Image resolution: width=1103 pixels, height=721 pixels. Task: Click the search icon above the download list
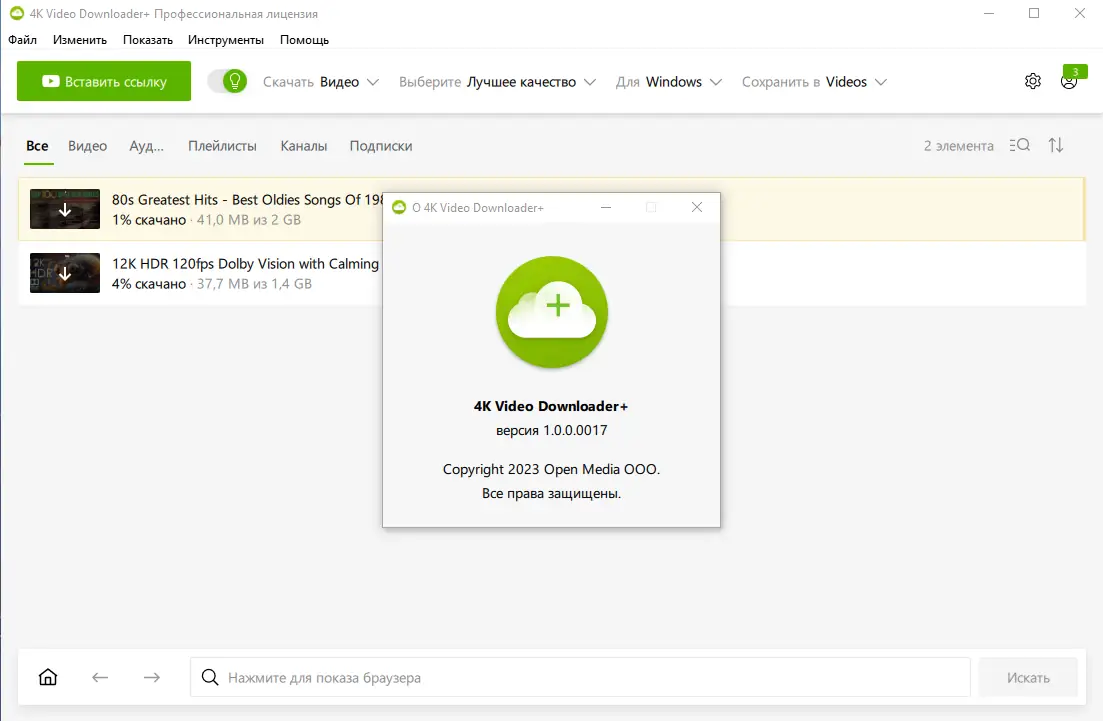tap(1018, 145)
